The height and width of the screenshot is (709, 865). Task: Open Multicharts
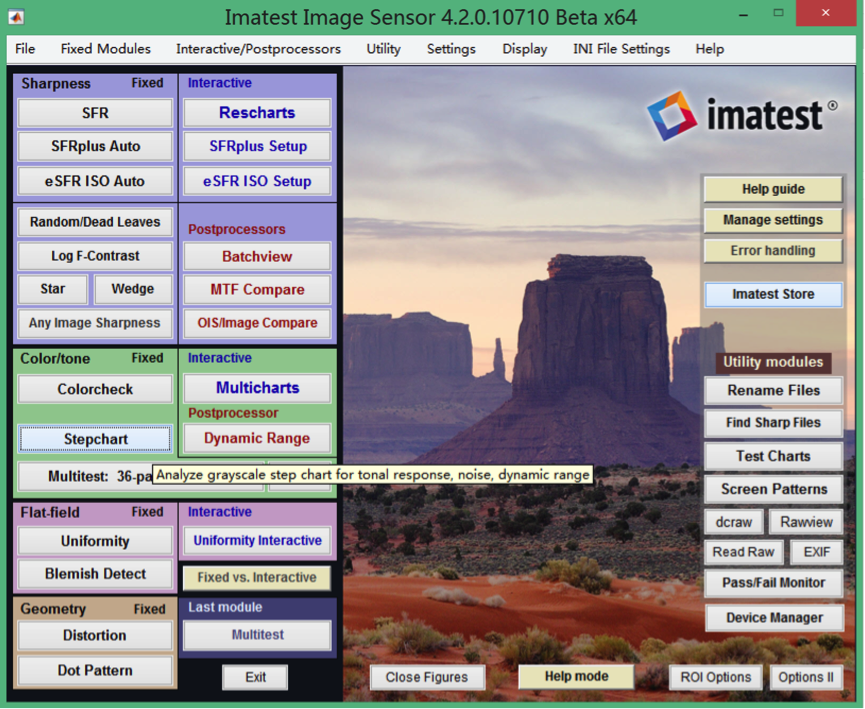click(256, 388)
